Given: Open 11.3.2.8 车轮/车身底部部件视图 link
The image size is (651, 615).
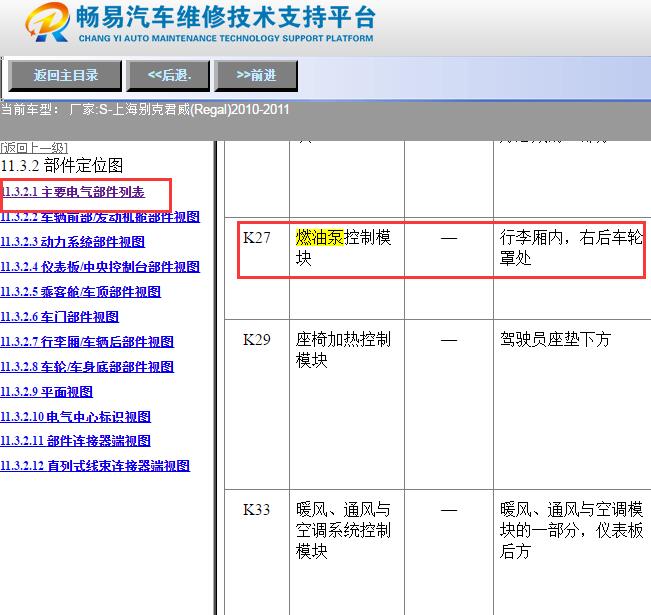Looking at the screenshot, I should pyautogui.click(x=87, y=367).
